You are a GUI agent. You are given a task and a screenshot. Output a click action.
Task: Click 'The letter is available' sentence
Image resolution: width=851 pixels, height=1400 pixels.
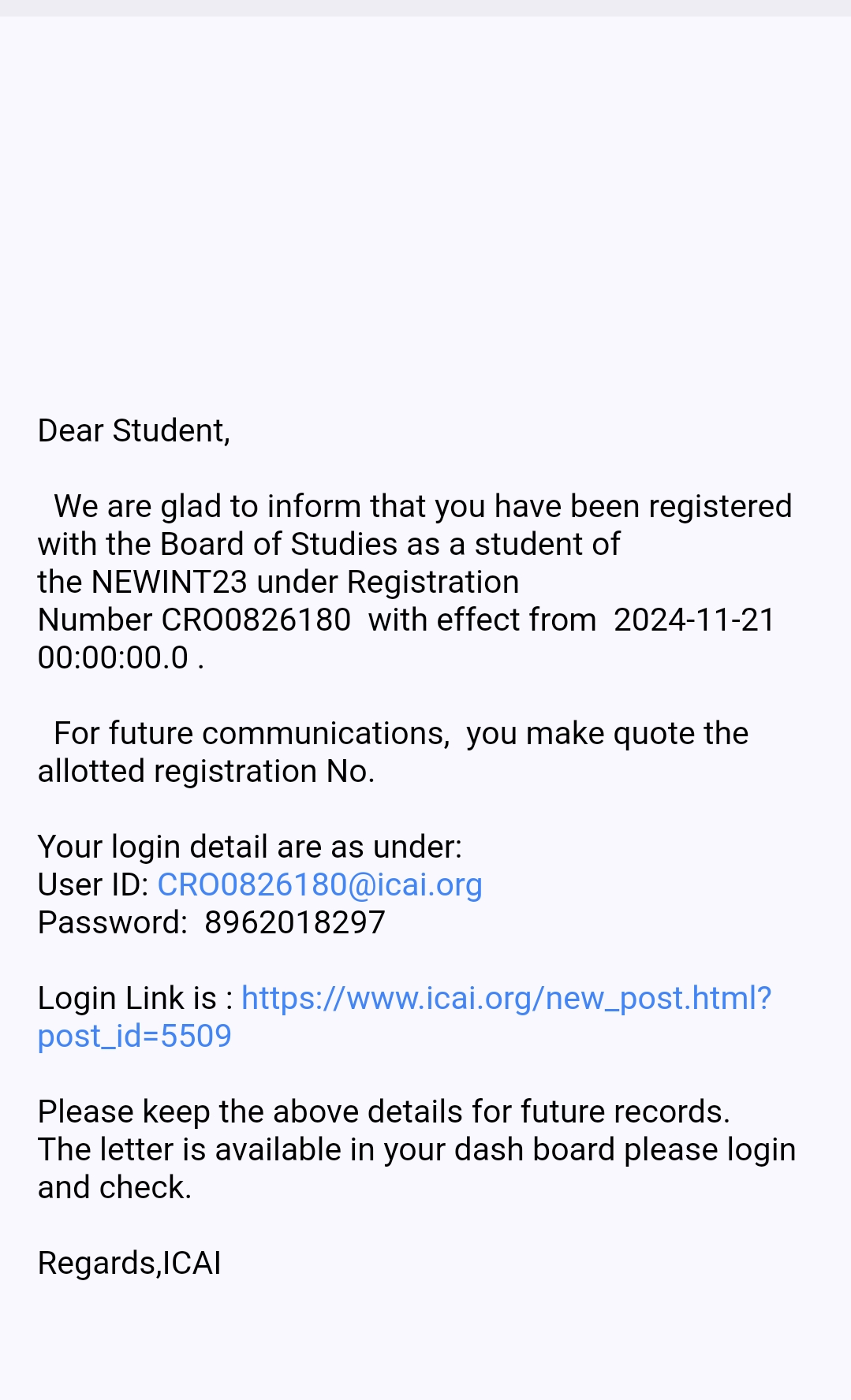point(416,1149)
